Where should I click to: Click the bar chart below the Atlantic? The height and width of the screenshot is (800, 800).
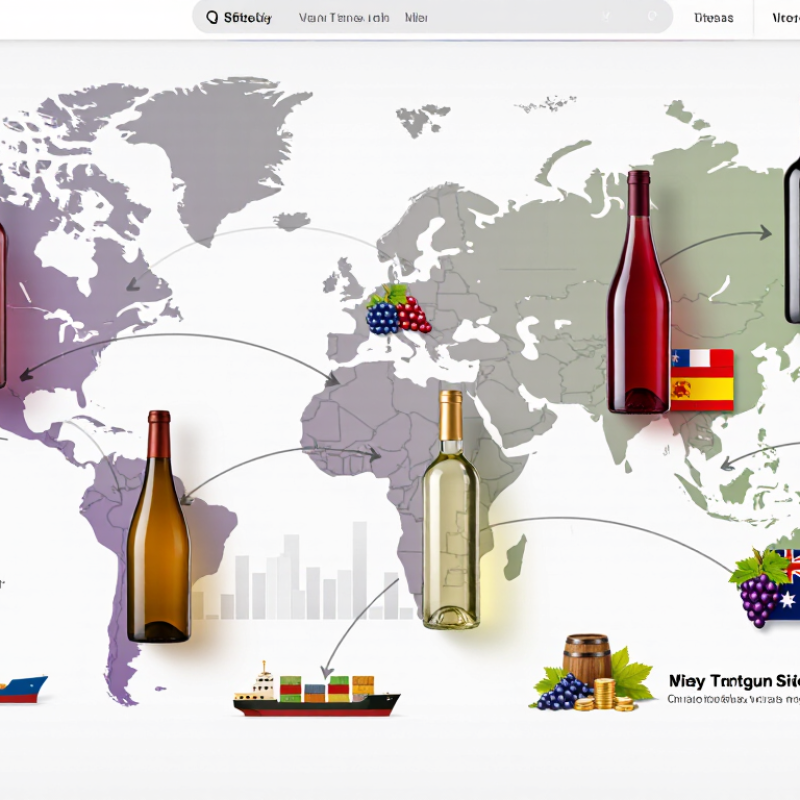301,571
